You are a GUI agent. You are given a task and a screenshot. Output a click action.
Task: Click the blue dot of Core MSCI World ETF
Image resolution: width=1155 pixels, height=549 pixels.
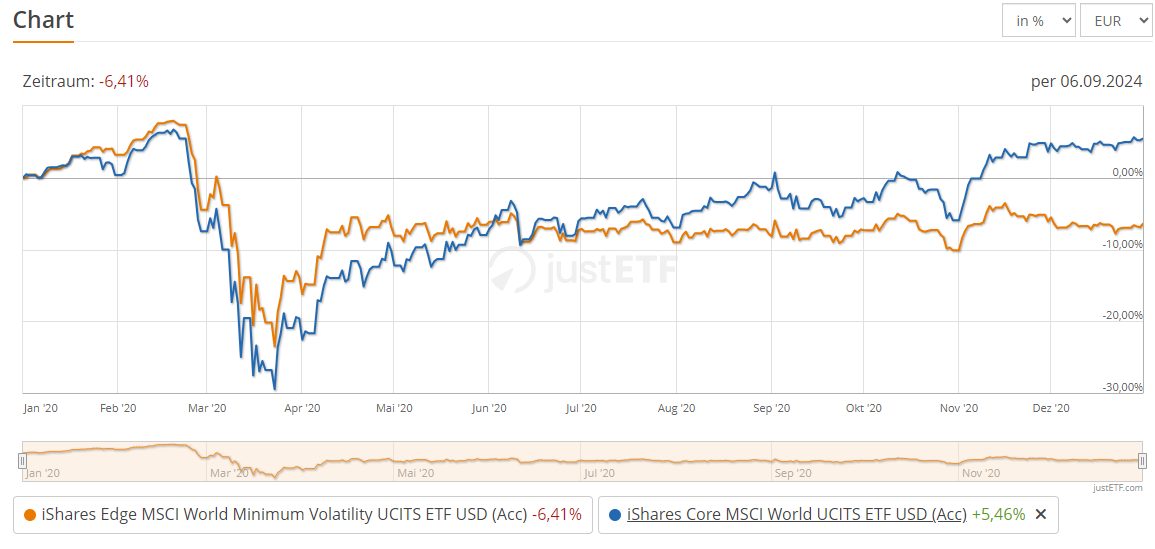click(615, 514)
